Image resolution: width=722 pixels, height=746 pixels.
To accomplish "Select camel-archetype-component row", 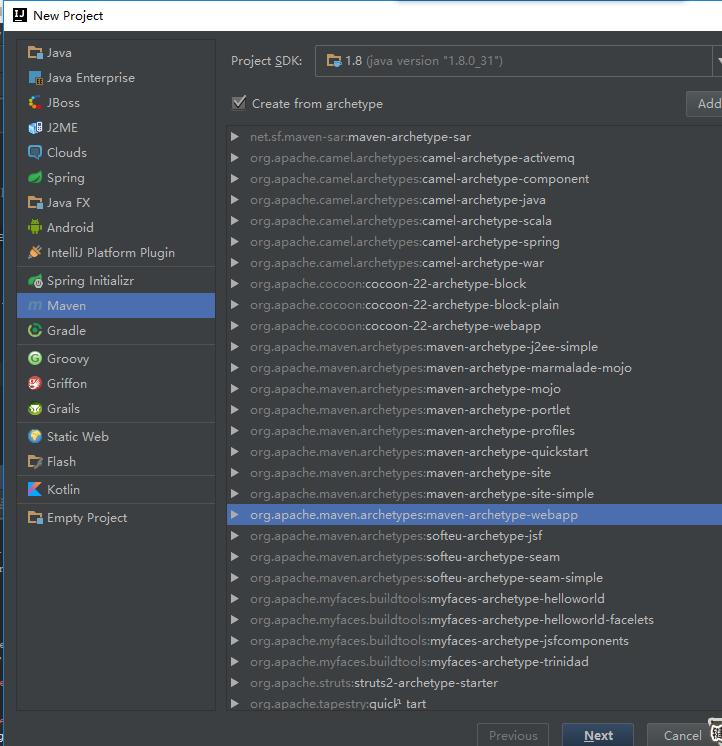I will coord(474,178).
